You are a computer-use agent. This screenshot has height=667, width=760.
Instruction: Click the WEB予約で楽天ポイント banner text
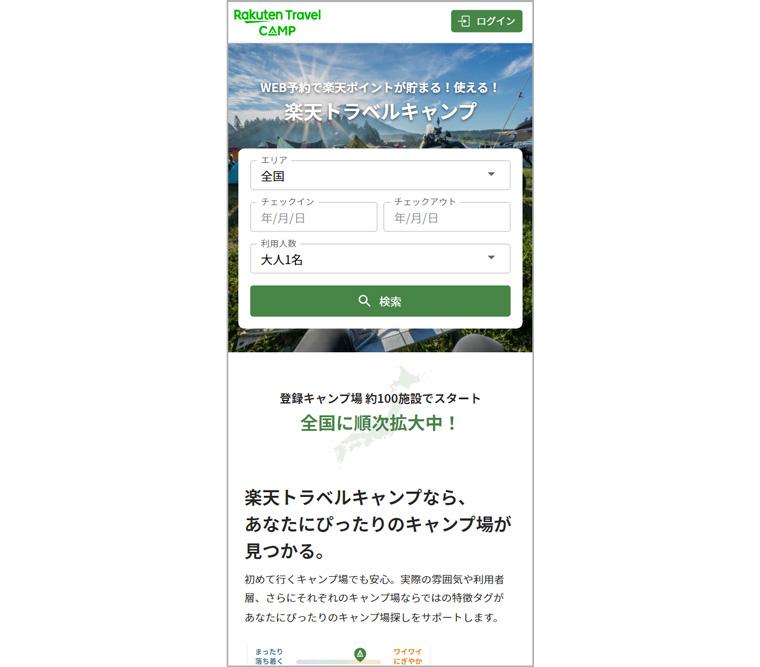[x=380, y=88]
